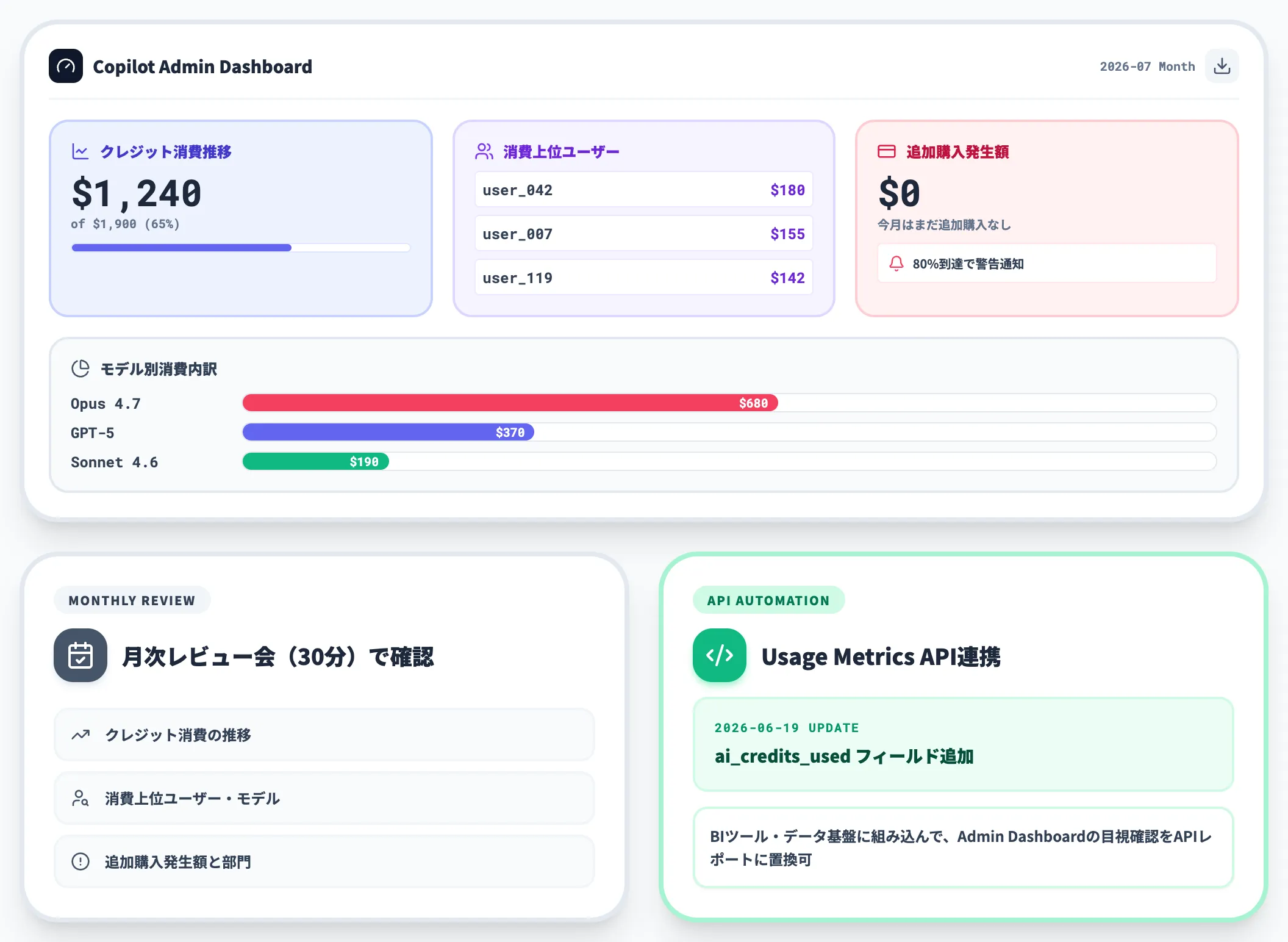
Task: Click the モデル別消費内訳 section title
Action: coord(159,369)
